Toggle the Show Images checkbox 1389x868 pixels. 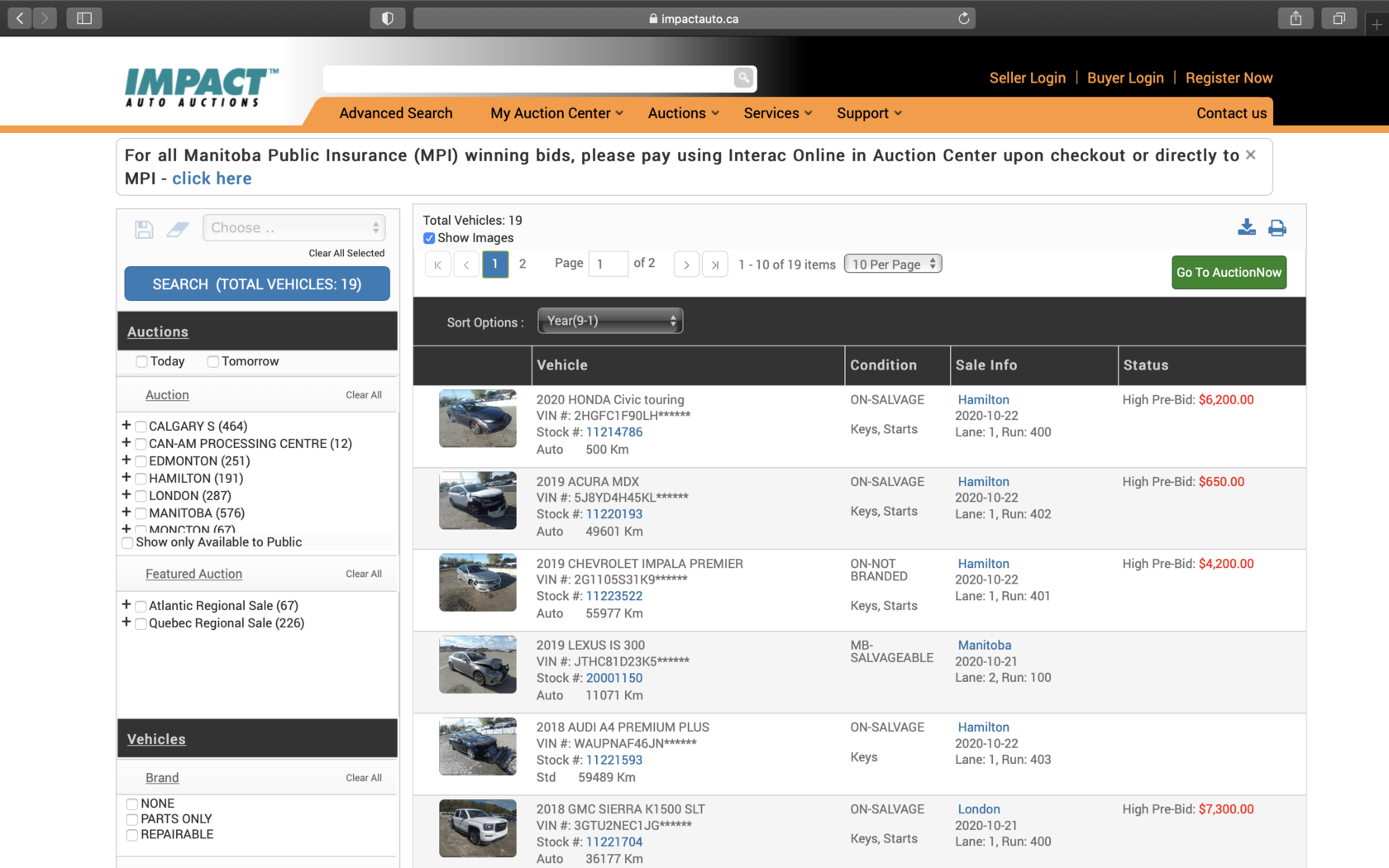[x=429, y=238]
